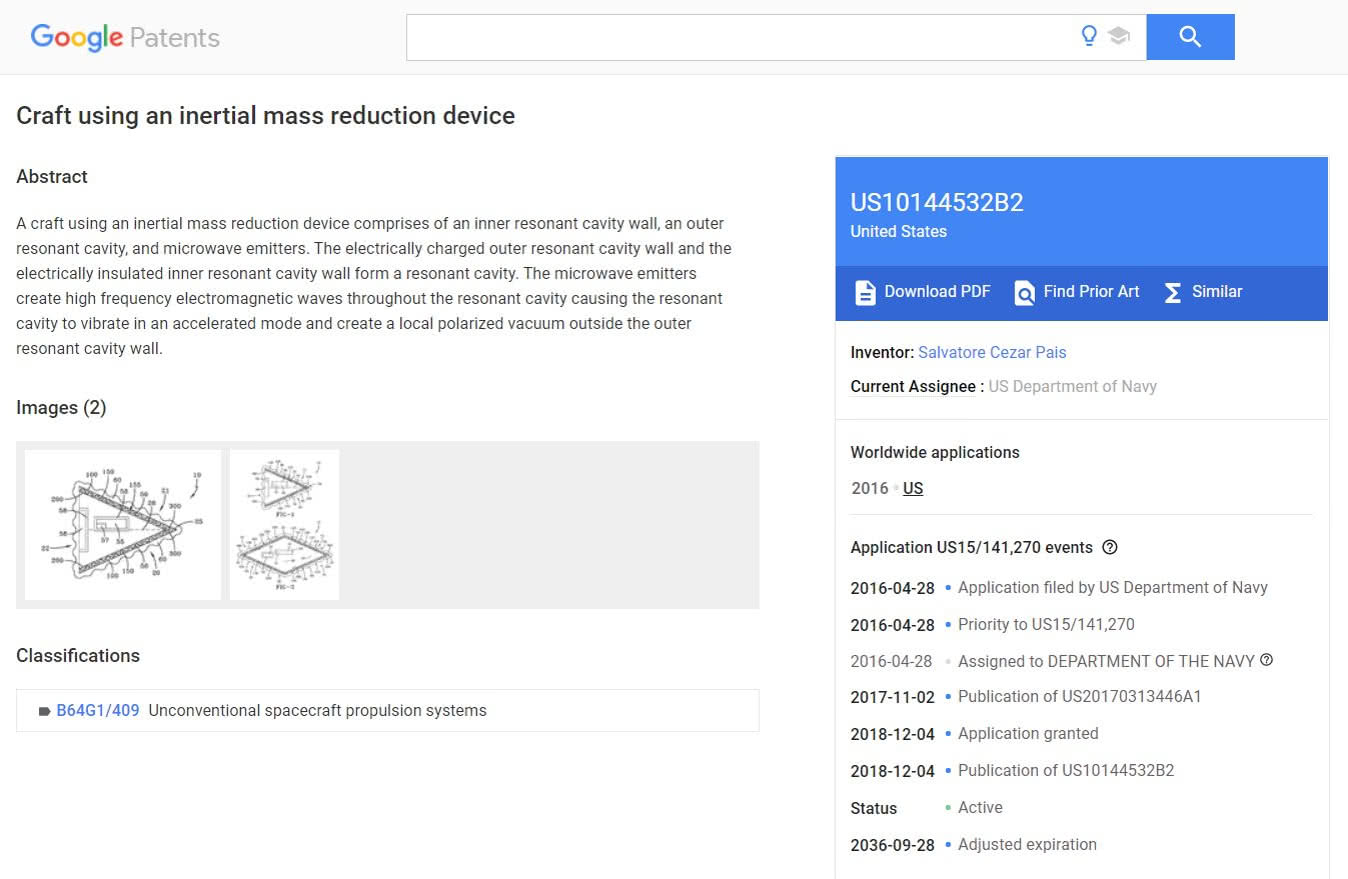Viewport: 1348px width, 879px height.
Task: Click the Similar sigma icon
Action: tap(1173, 292)
